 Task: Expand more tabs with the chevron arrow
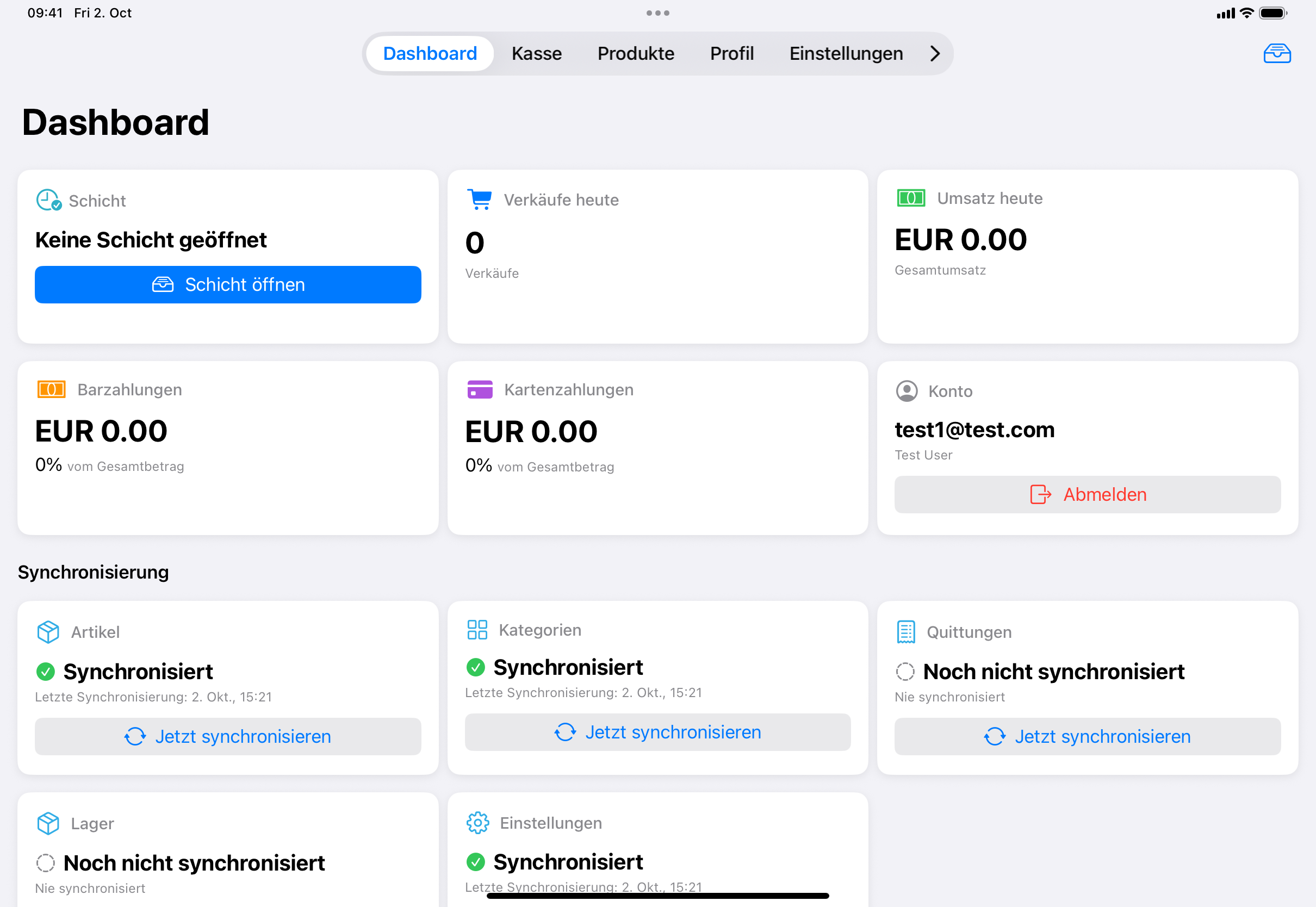click(x=935, y=53)
